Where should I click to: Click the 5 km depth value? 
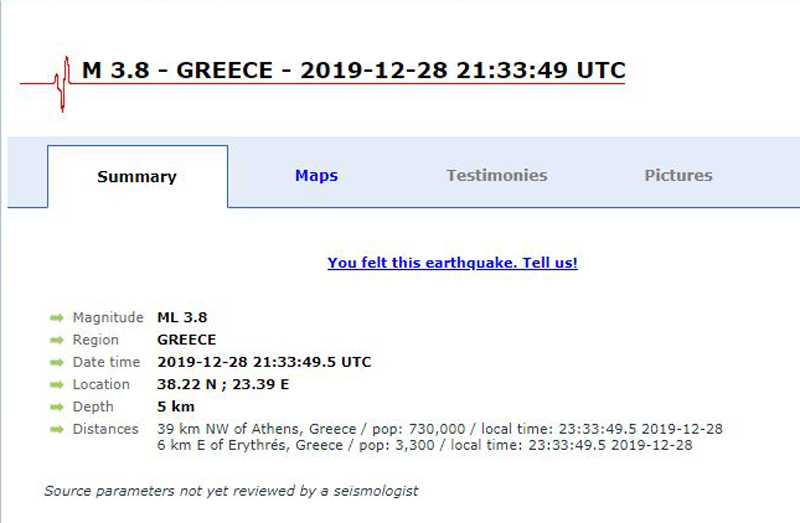pos(176,407)
